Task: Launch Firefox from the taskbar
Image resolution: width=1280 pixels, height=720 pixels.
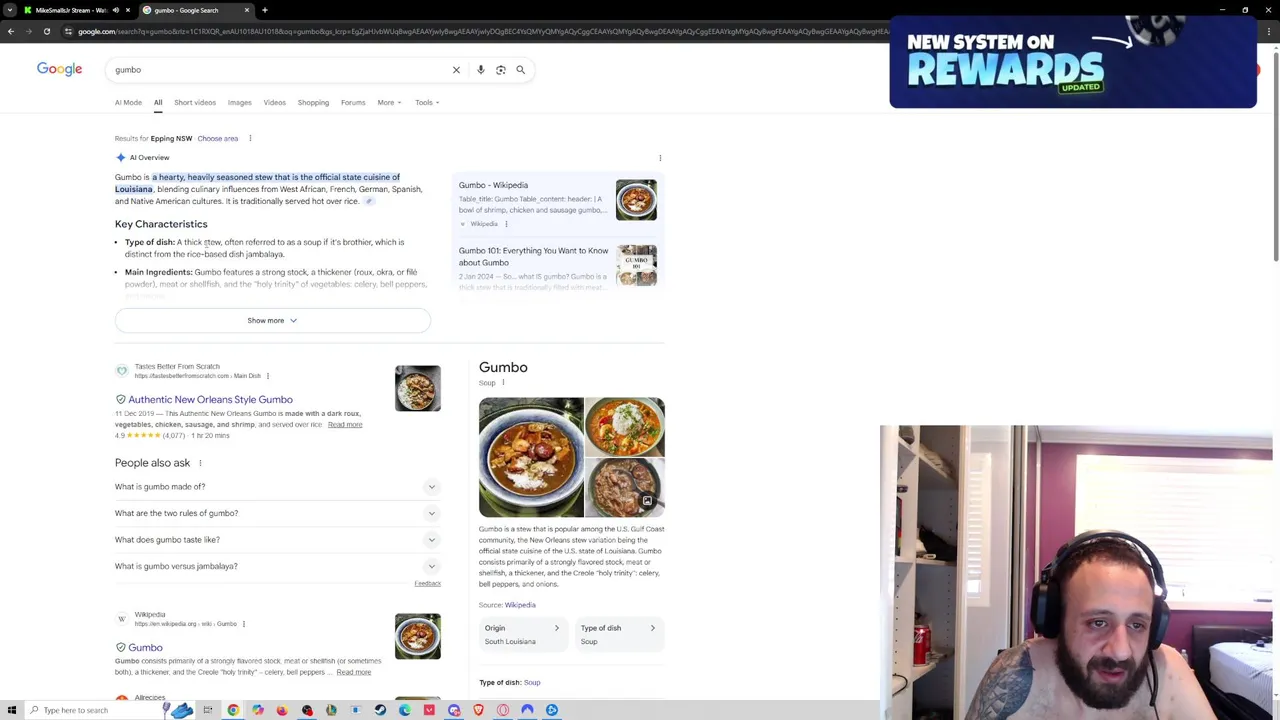Action: [282, 710]
